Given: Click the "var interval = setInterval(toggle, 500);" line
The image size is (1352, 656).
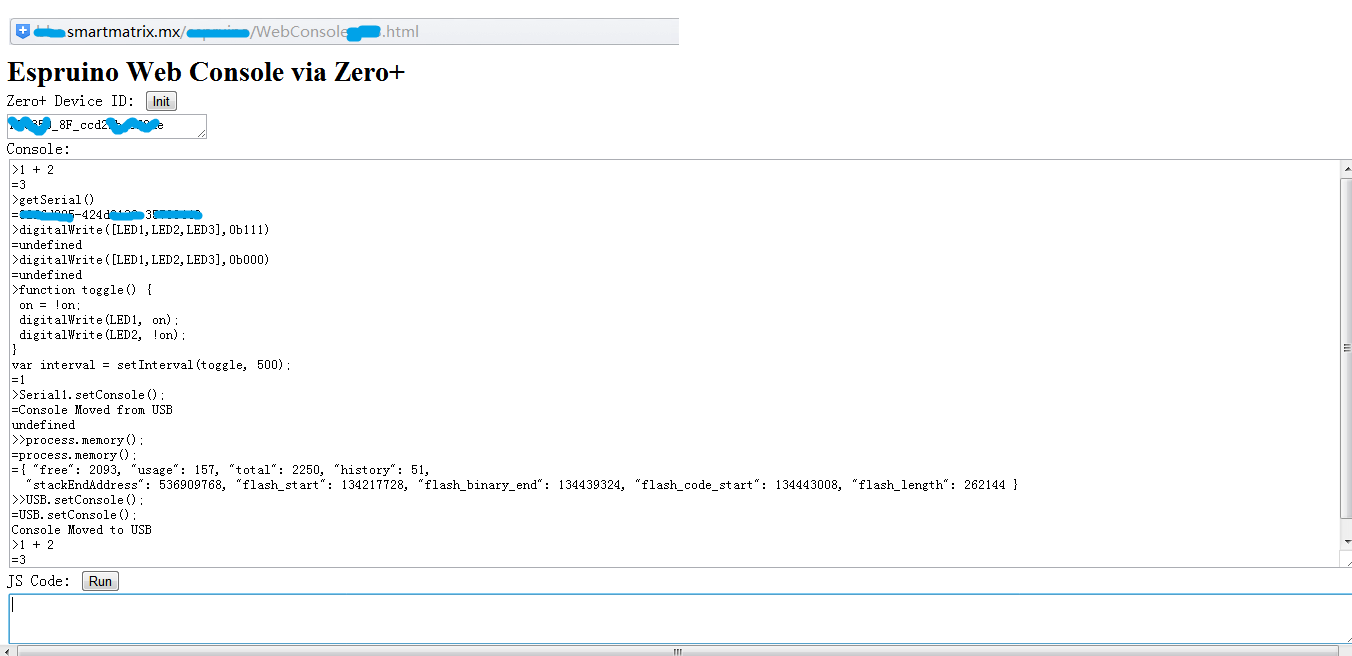Looking at the screenshot, I should [152, 365].
